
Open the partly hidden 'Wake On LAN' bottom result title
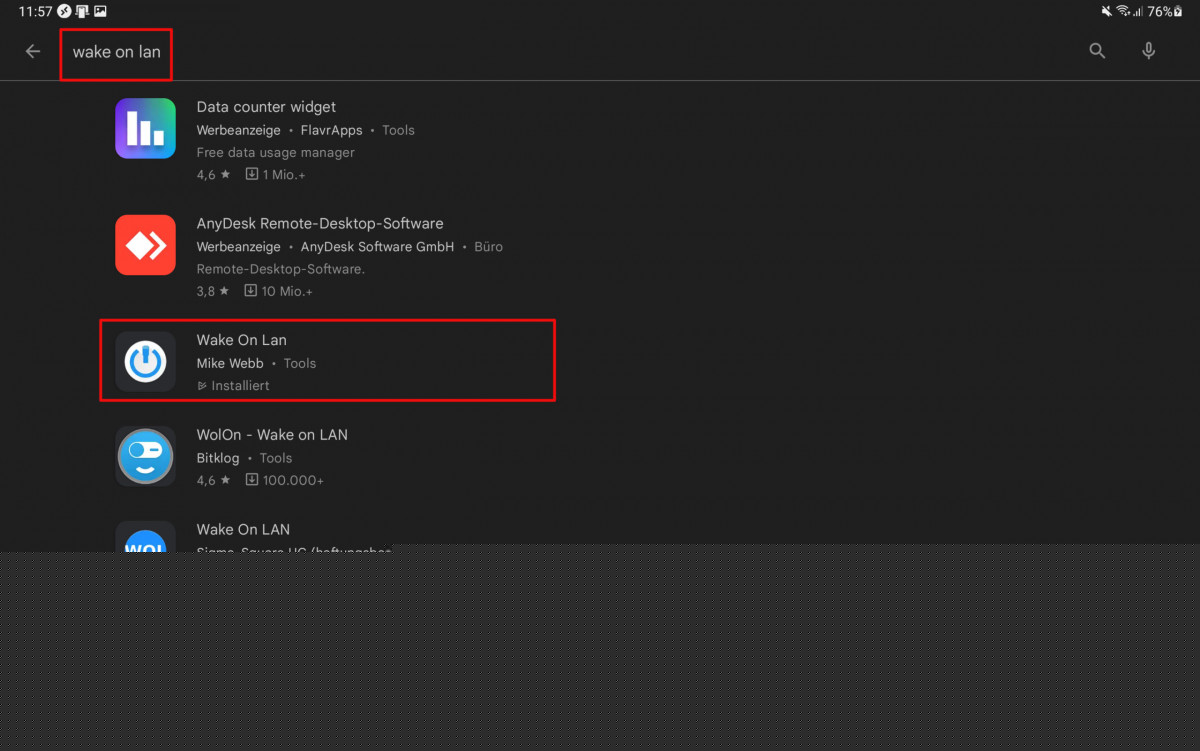pos(243,529)
